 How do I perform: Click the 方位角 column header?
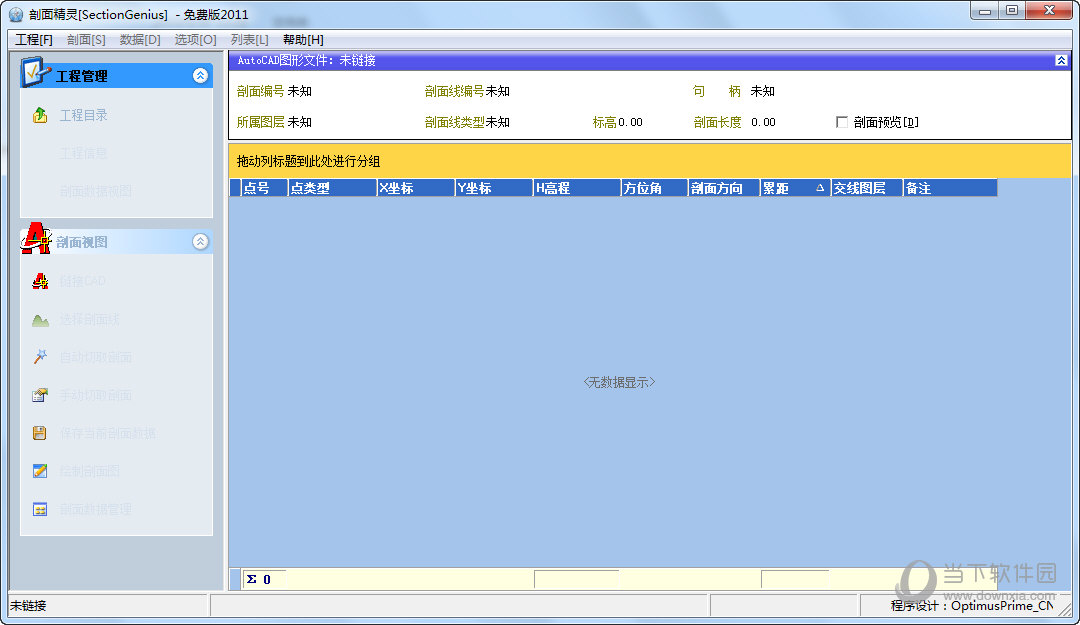(x=654, y=187)
